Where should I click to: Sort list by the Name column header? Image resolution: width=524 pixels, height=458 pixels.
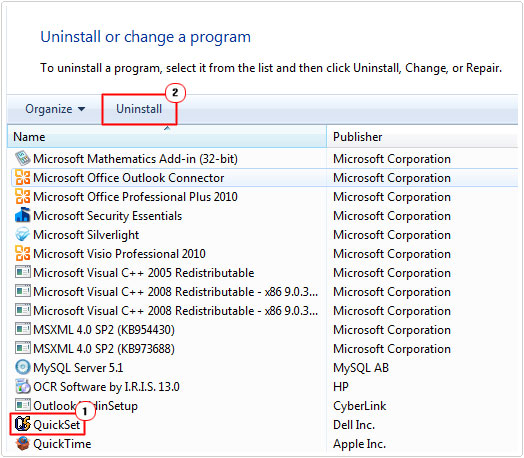(x=167, y=137)
